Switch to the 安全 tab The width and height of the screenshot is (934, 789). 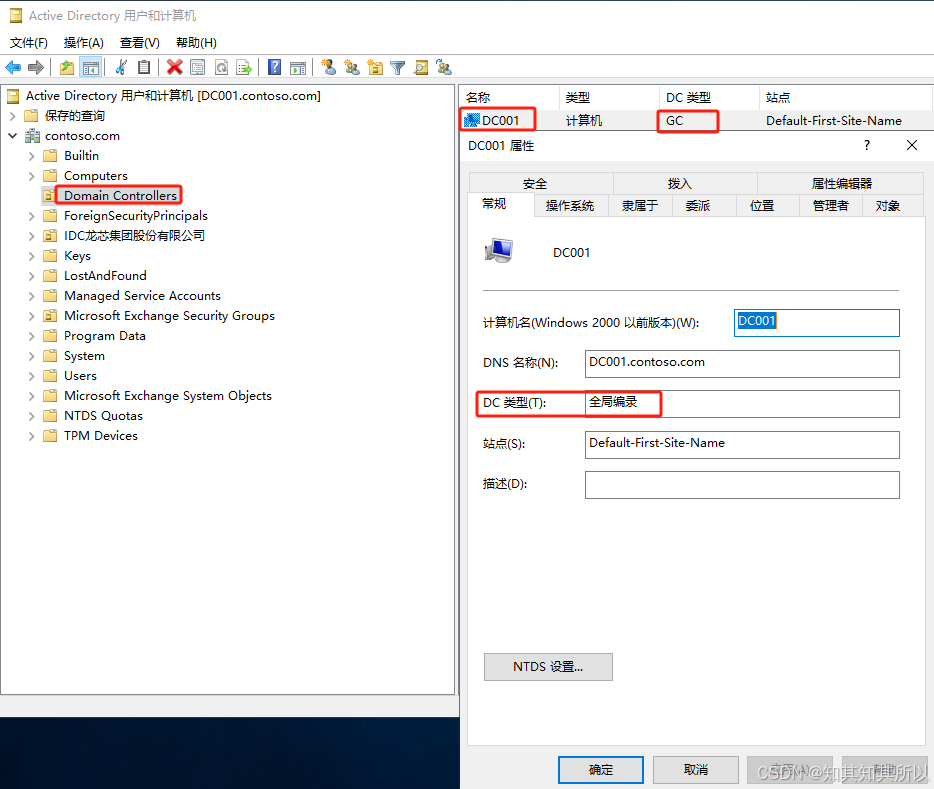[541, 183]
